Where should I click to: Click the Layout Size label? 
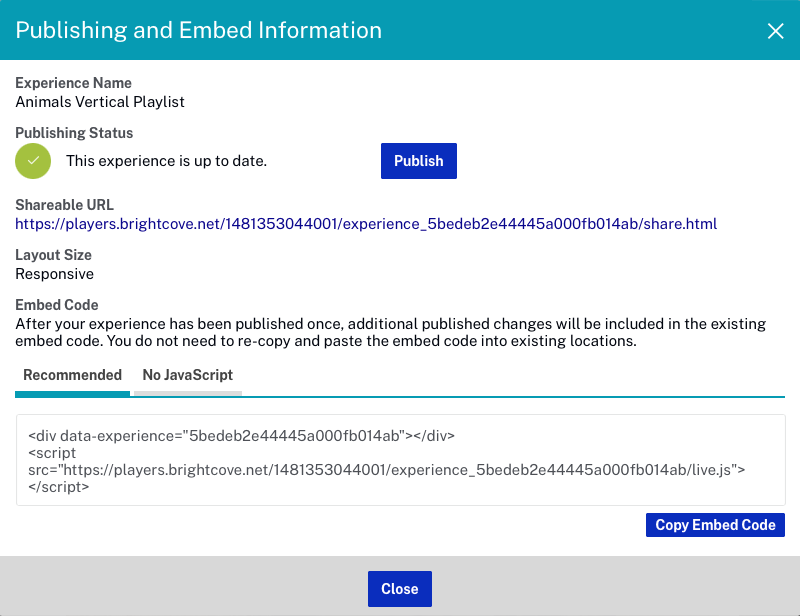54,255
